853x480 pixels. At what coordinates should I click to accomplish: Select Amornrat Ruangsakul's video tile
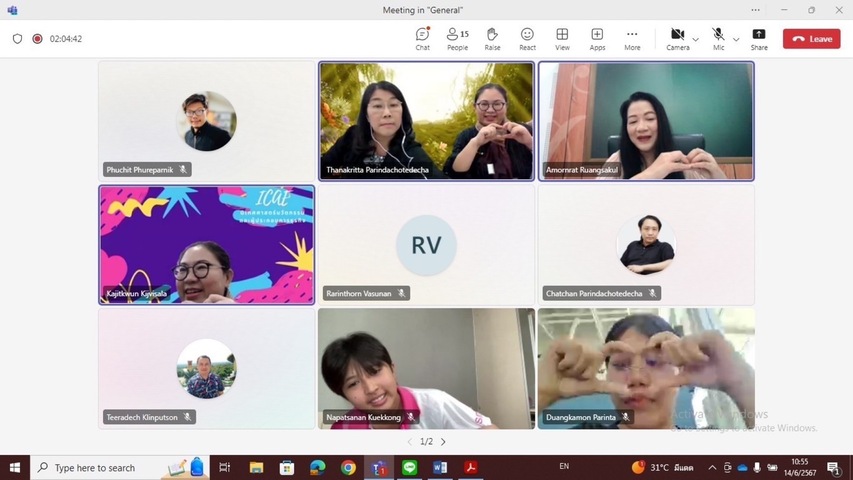click(646, 121)
